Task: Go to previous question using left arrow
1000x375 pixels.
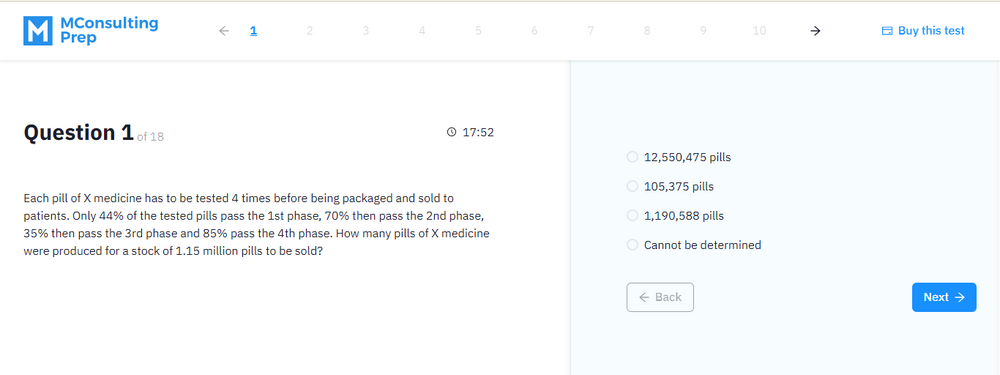Action: tap(223, 31)
